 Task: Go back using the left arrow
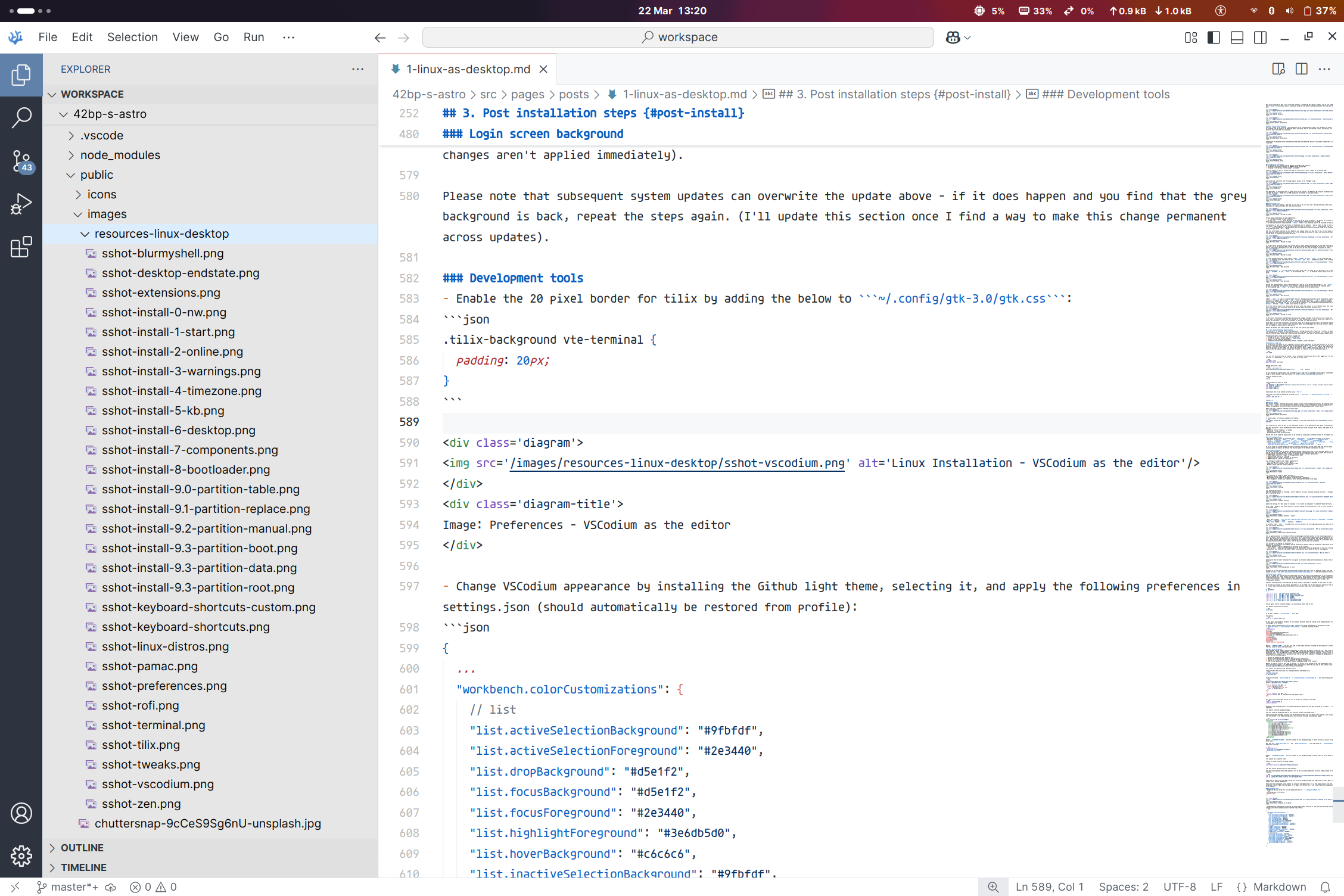click(x=380, y=38)
